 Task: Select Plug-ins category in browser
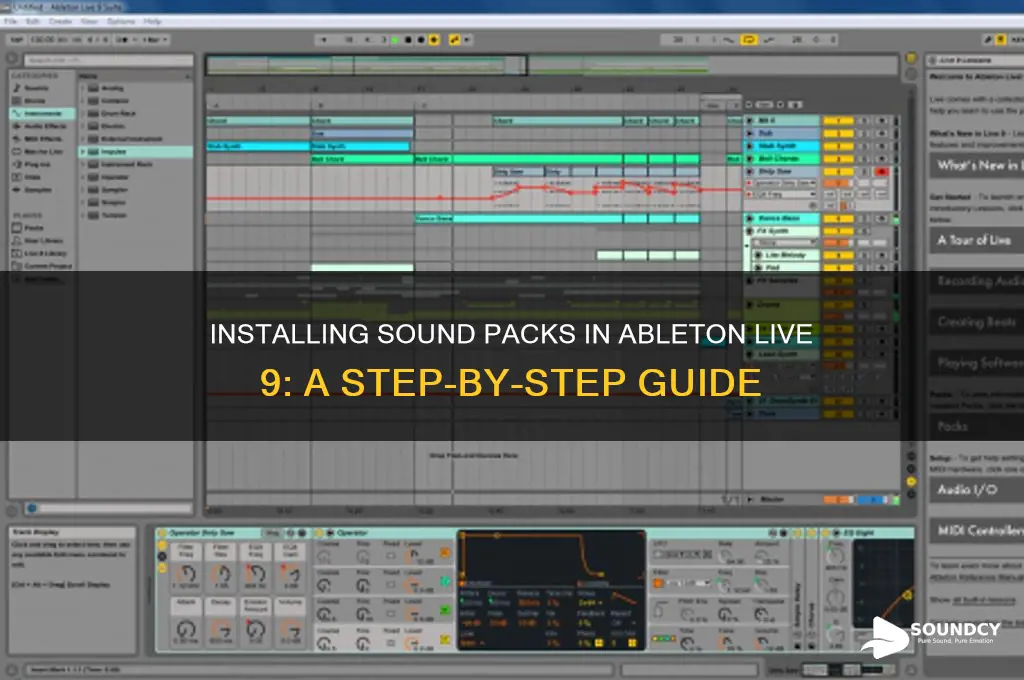37,164
